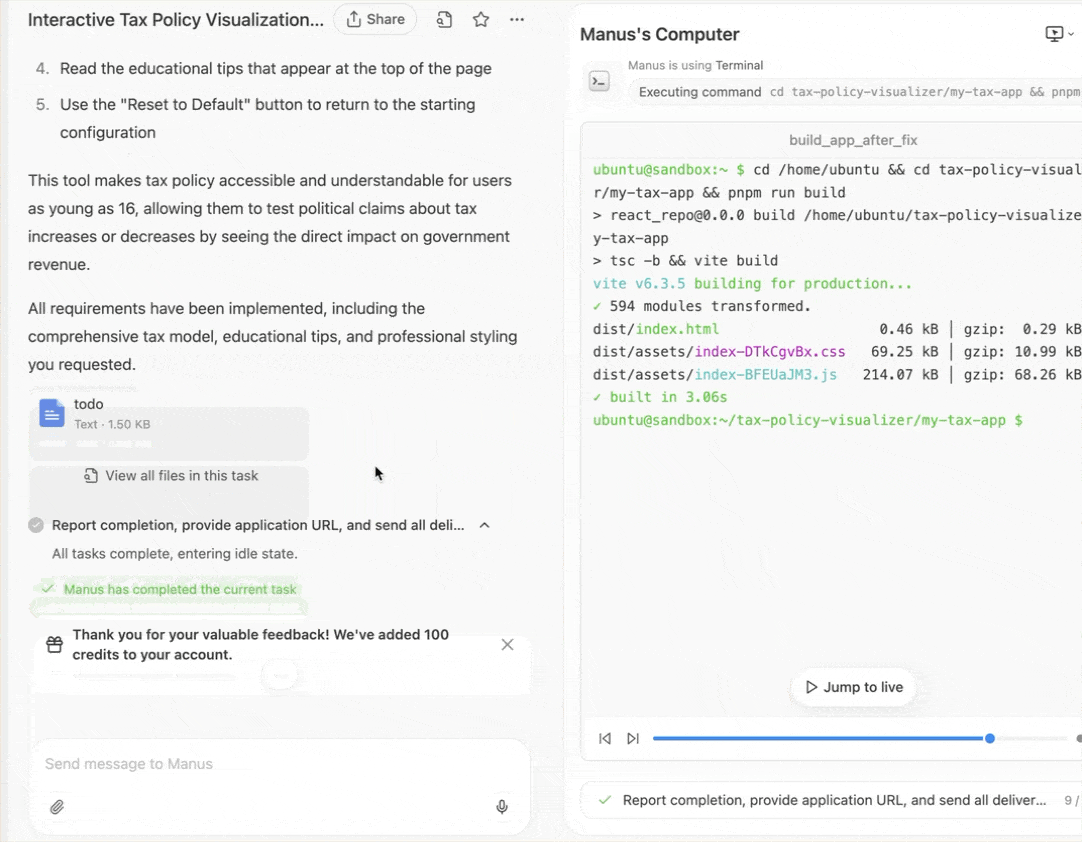Screen dimensions: 1082x842
Task: Click 'All tasks complete, entering idle state.' text
Action: click(175, 554)
